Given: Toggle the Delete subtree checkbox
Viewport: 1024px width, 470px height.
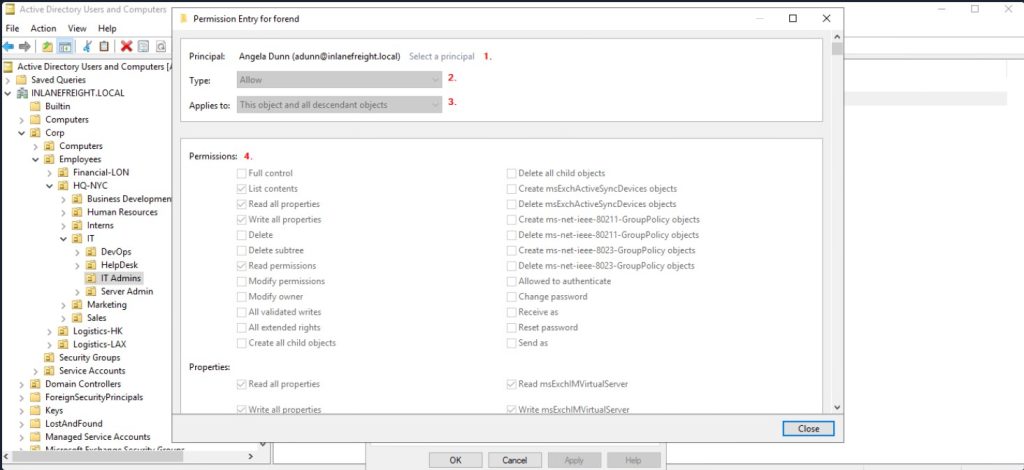Looking at the screenshot, I should [242, 251].
